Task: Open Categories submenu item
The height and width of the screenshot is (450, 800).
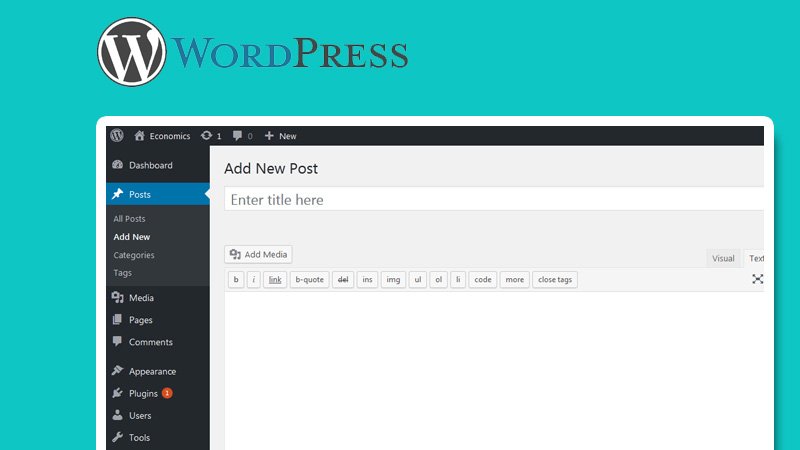Action: pyautogui.click(x=134, y=255)
